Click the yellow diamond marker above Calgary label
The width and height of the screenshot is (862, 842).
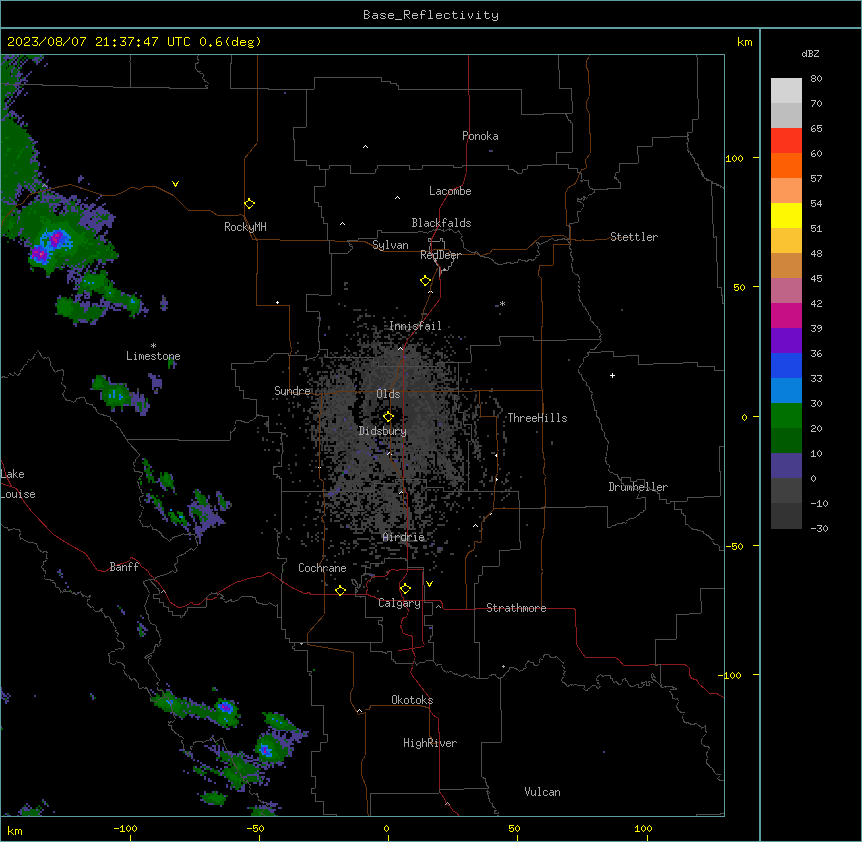pos(405,589)
